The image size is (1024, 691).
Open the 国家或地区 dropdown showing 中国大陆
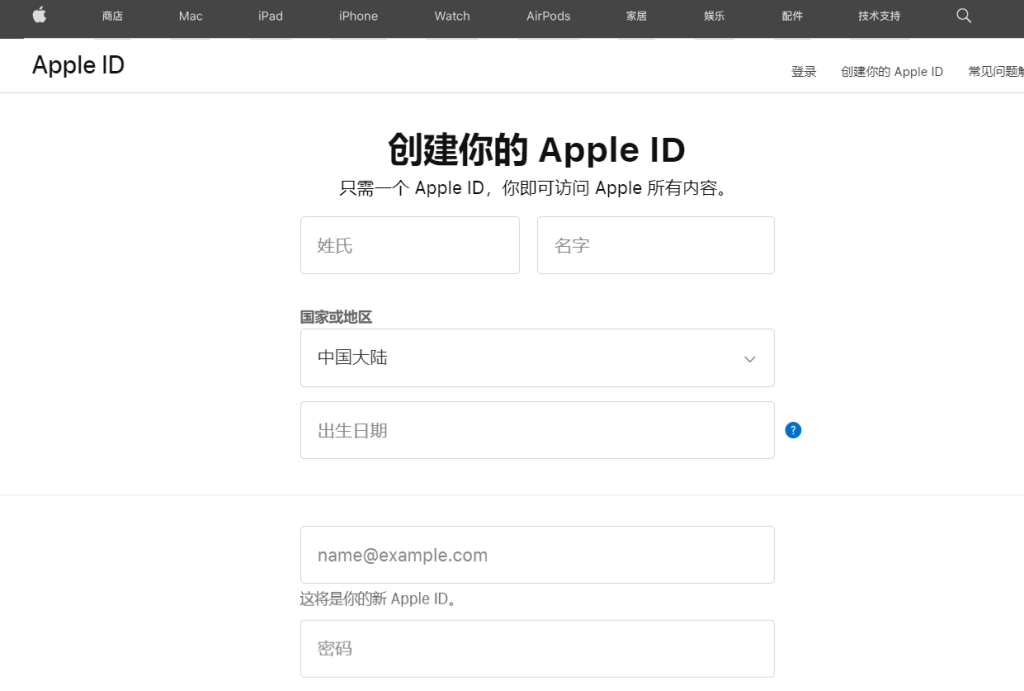point(537,357)
